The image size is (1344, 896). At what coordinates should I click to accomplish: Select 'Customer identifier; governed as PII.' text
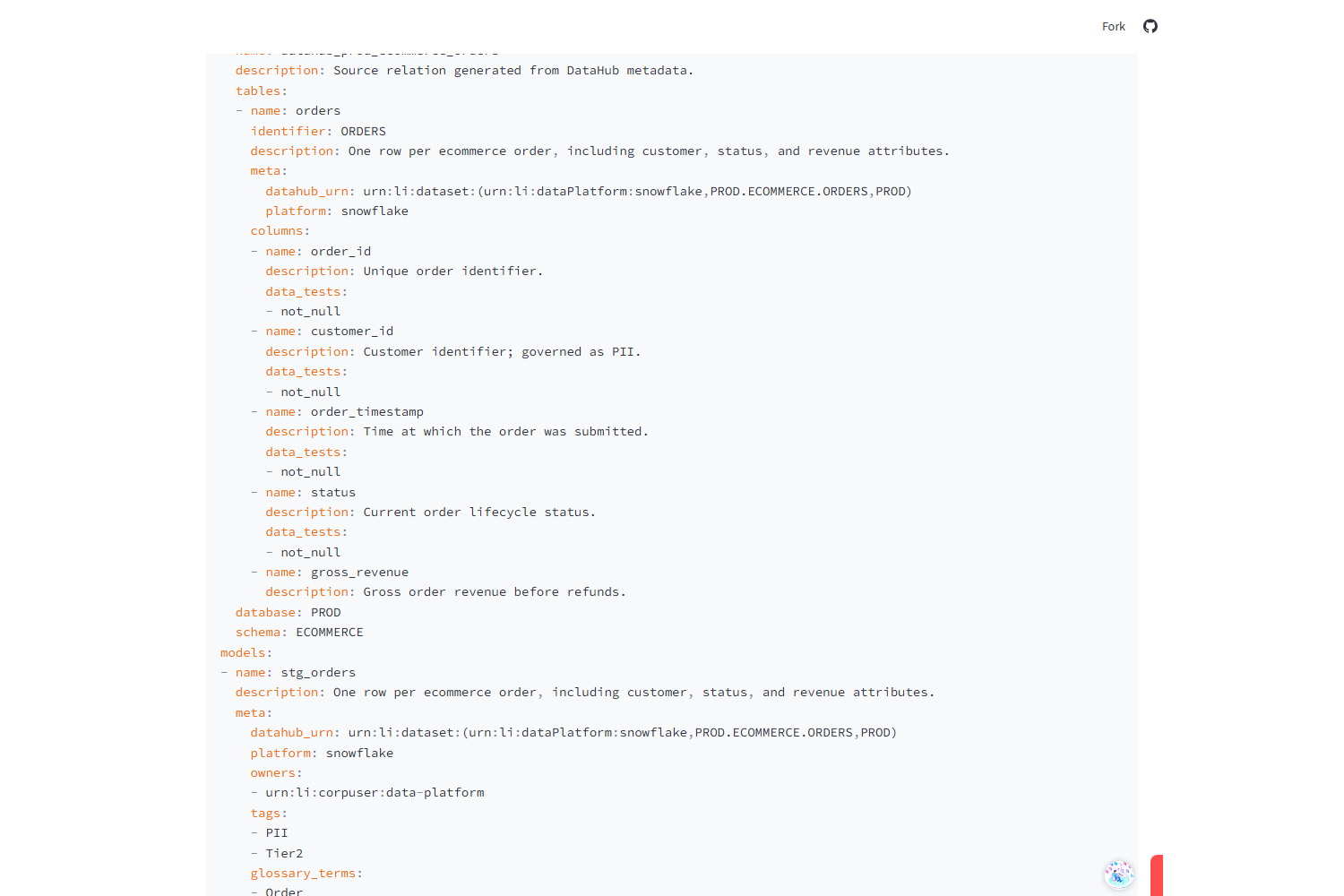coord(503,352)
